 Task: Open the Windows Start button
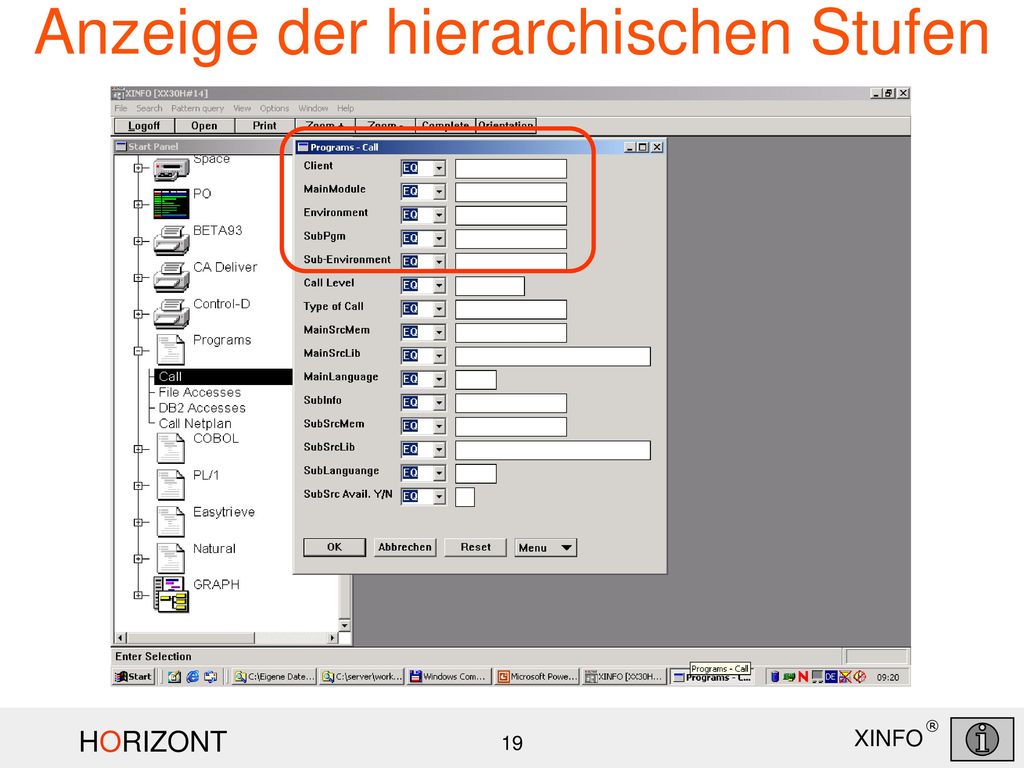click(x=133, y=677)
